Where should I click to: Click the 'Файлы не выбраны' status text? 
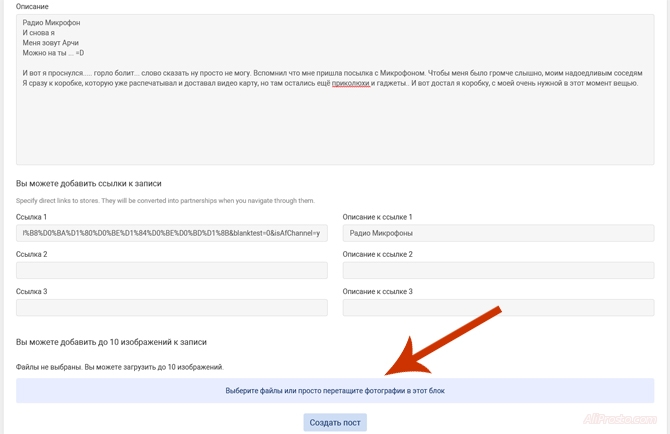pyautogui.click(x=48, y=367)
